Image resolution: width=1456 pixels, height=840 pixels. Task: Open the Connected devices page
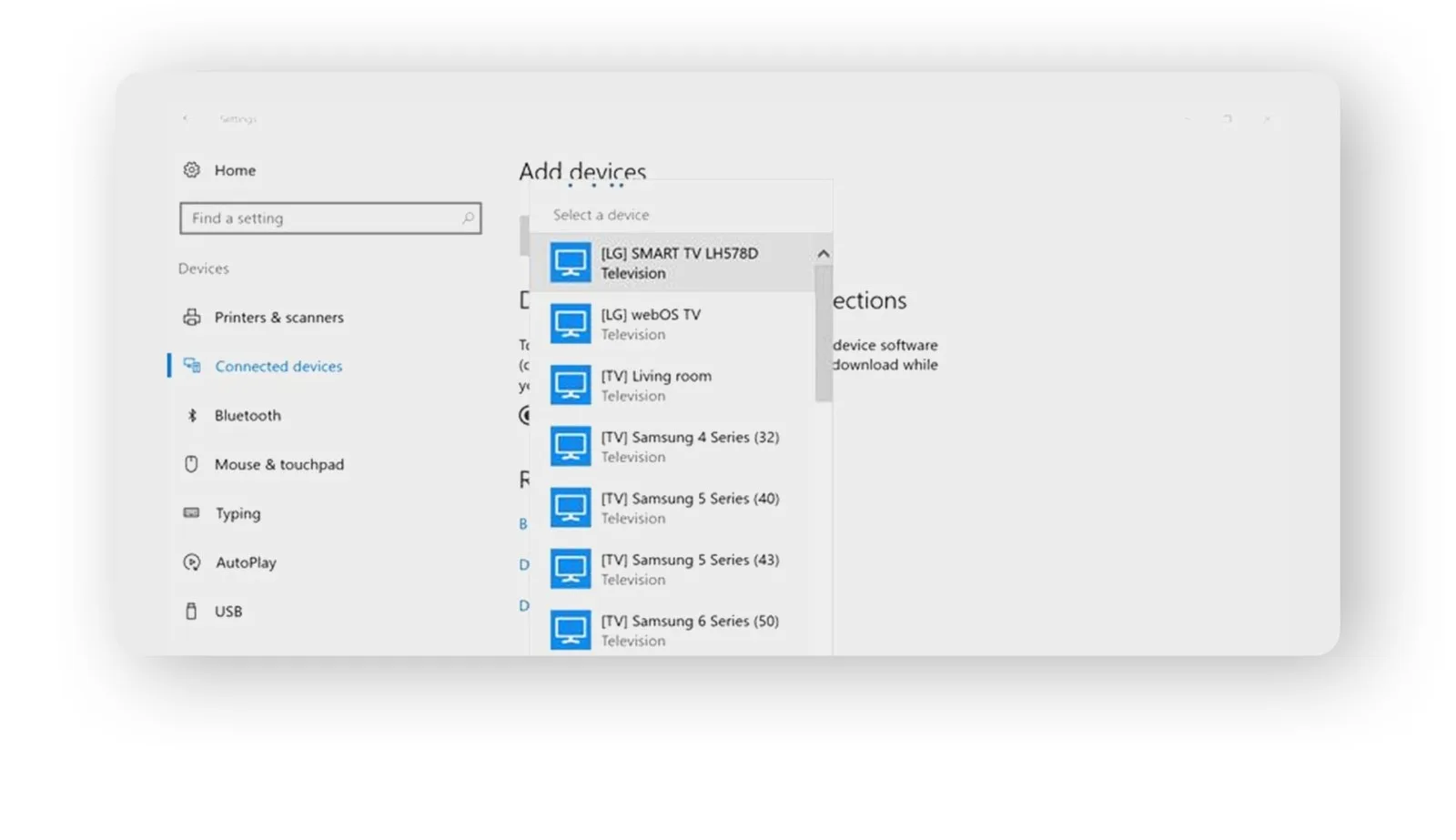tap(278, 366)
